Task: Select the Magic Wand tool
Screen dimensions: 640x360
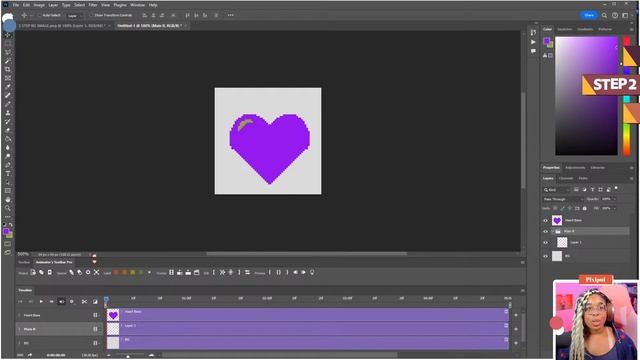Action: coord(8,61)
